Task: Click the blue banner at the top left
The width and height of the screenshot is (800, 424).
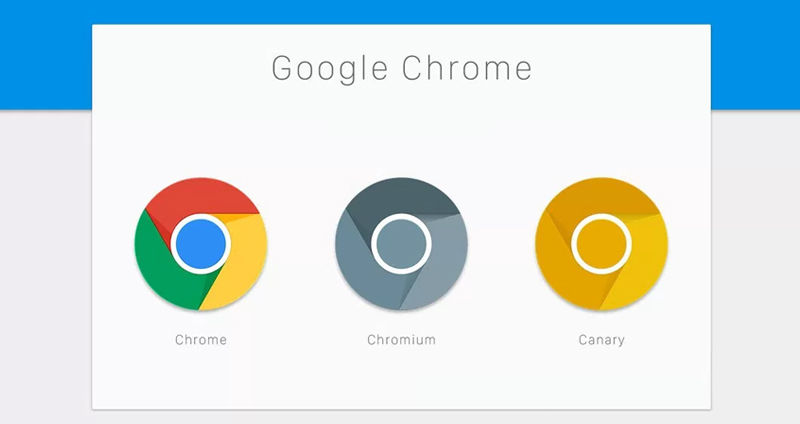Action: pos(46,55)
